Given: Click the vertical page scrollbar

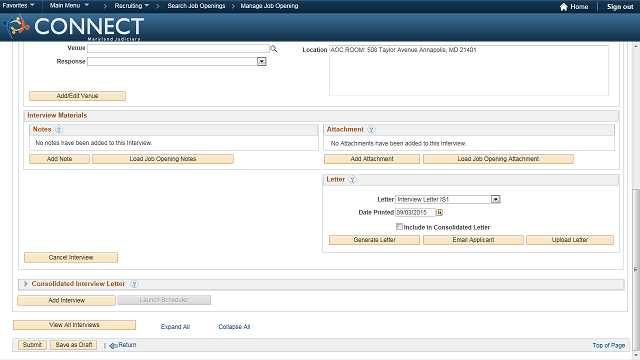Looking at the screenshot, I should pyautogui.click(x=636, y=269).
